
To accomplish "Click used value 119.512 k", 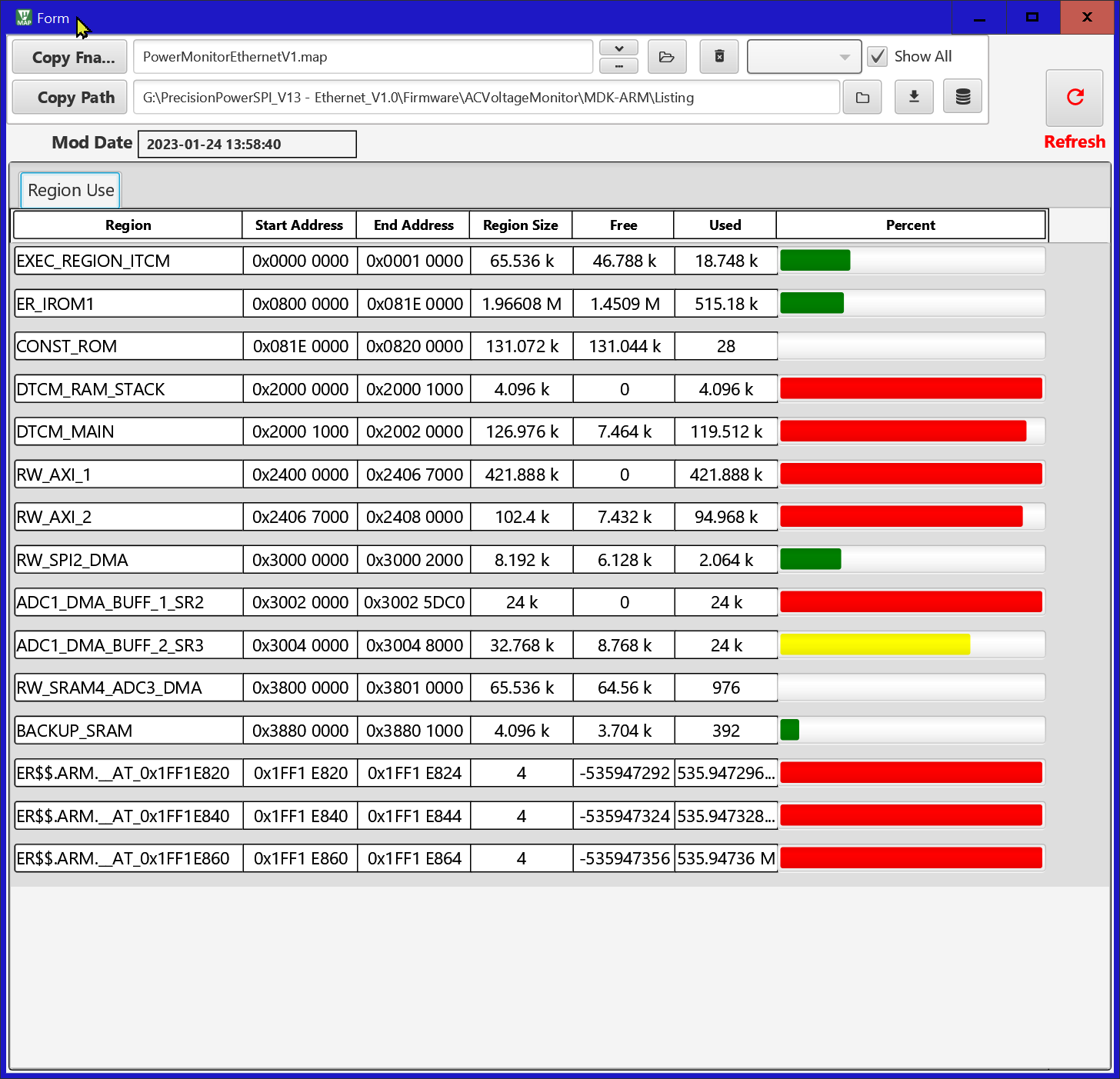I will click(726, 431).
